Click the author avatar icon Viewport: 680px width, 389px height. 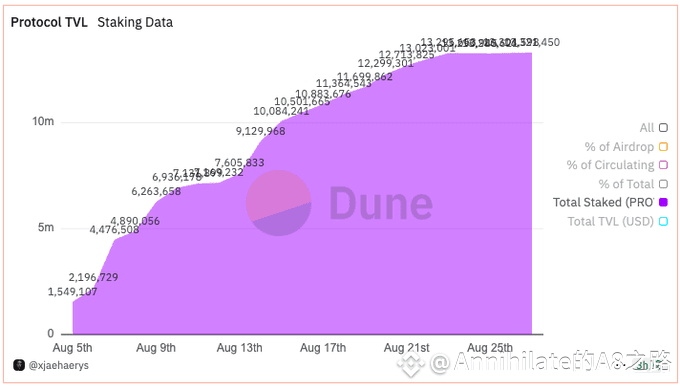19,365
